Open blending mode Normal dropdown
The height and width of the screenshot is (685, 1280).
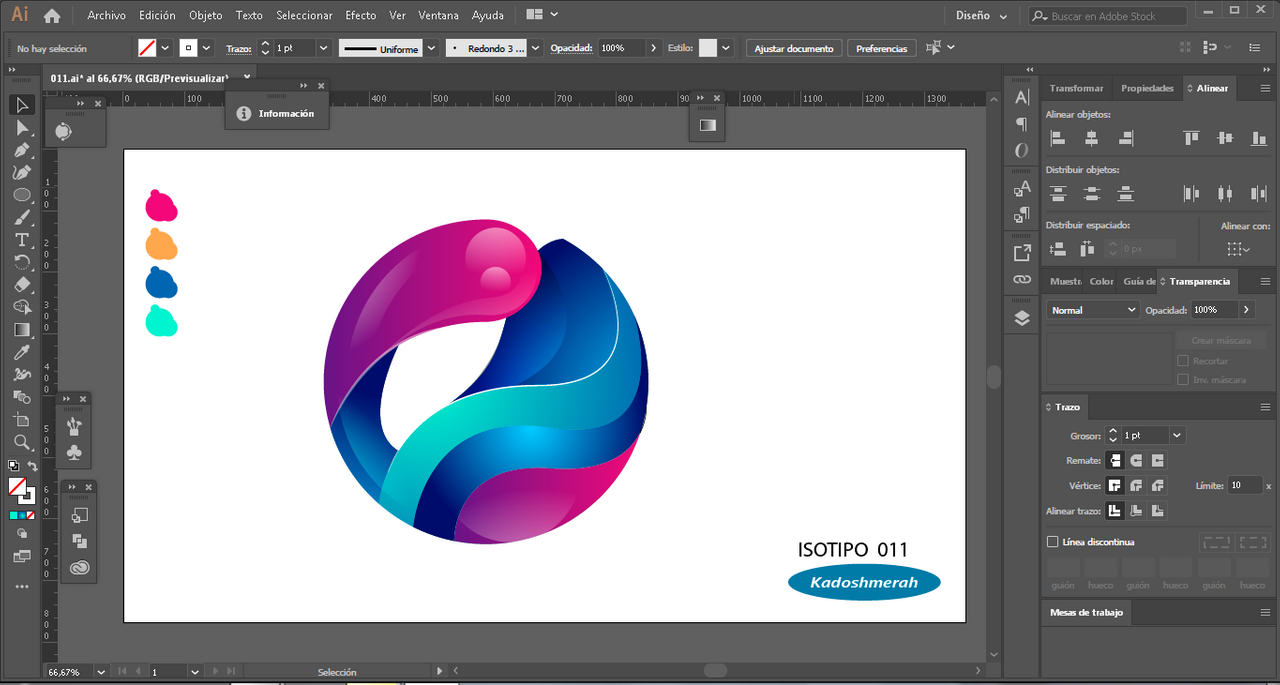[x=1093, y=310]
